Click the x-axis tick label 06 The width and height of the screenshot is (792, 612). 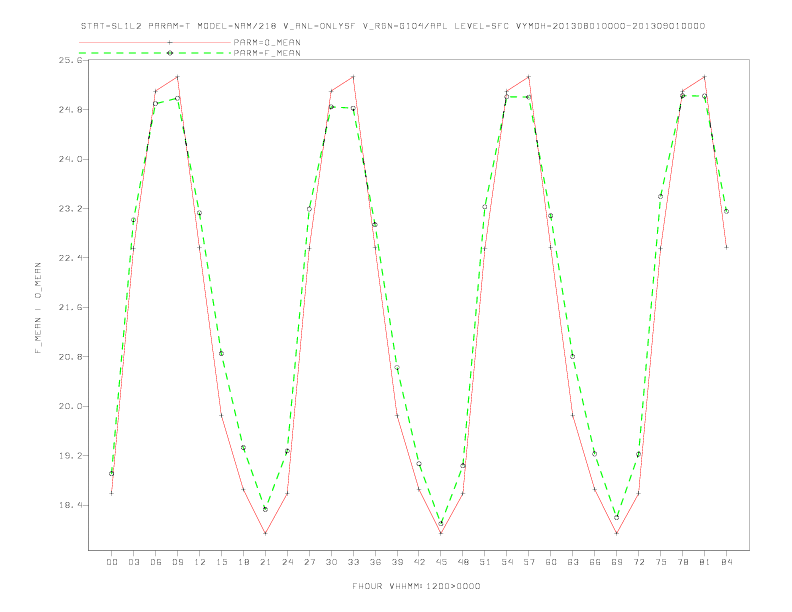click(x=156, y=562)
